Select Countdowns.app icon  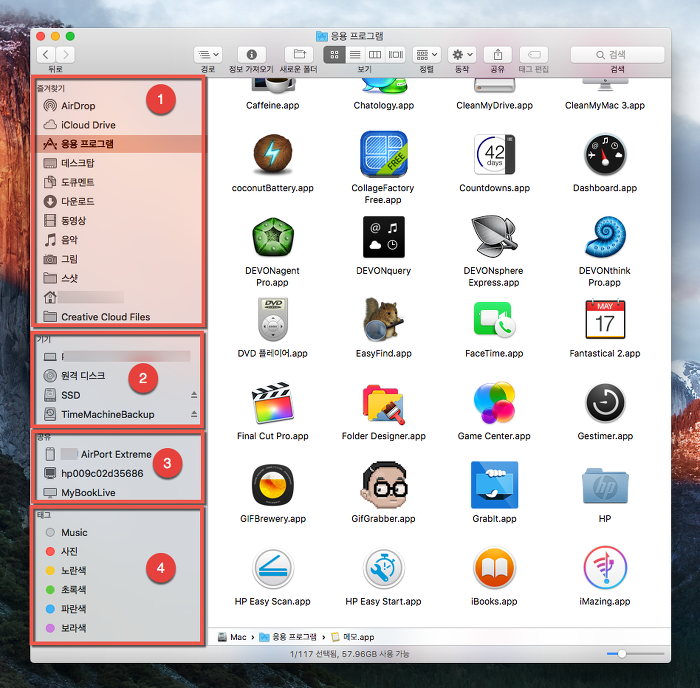point(494,154)
